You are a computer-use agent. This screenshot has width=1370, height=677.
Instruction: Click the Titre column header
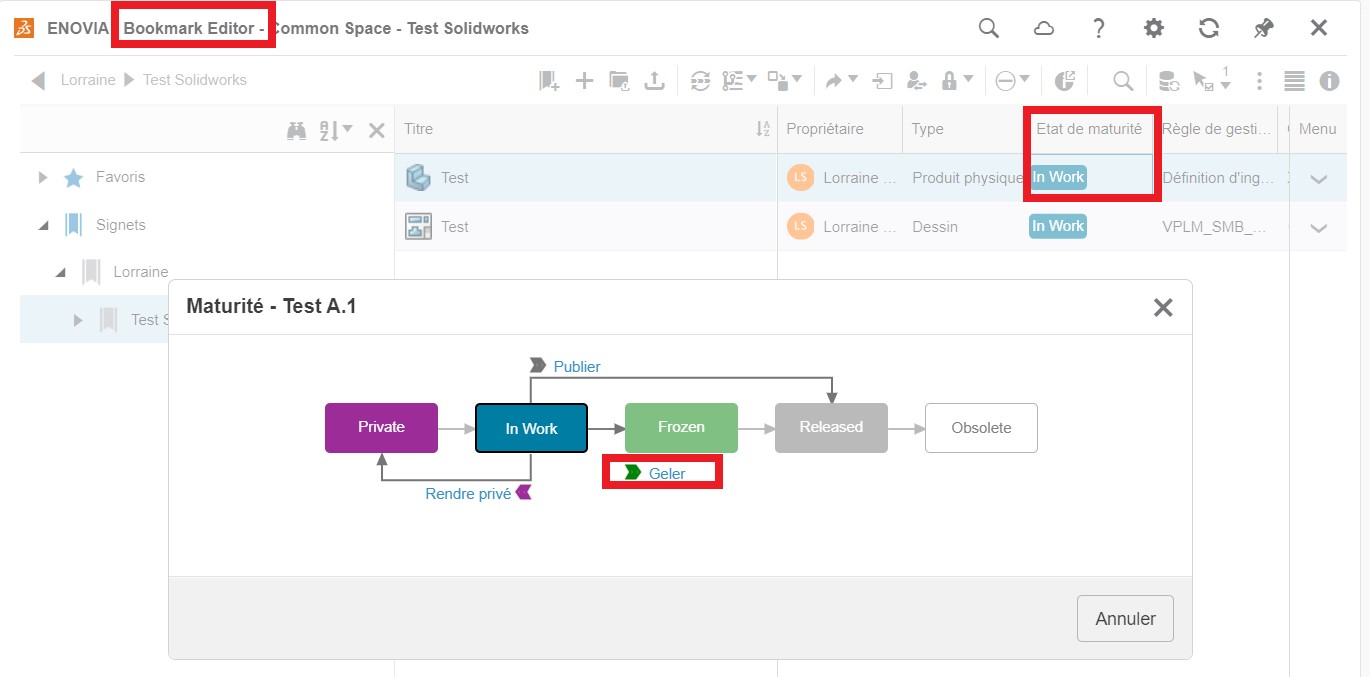tap(419, 129)
